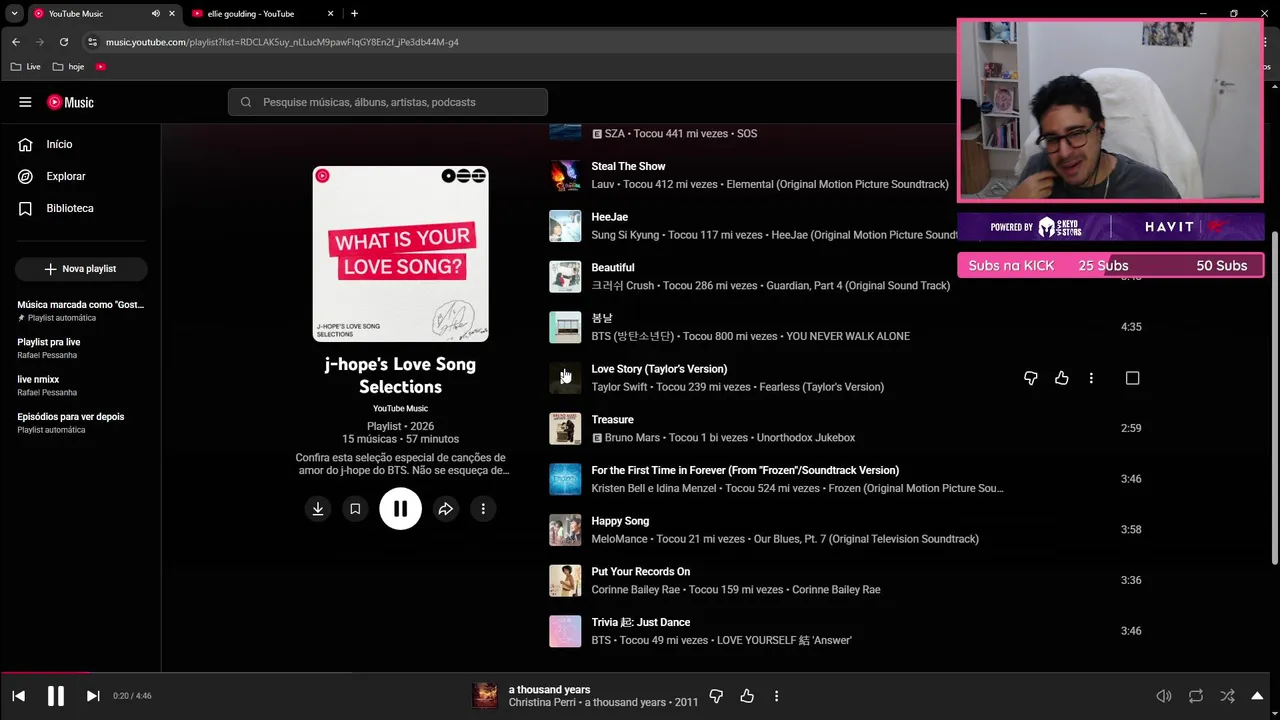Open the tab search dropdown
1280x720 pixels.
click(x=14, y=14)
